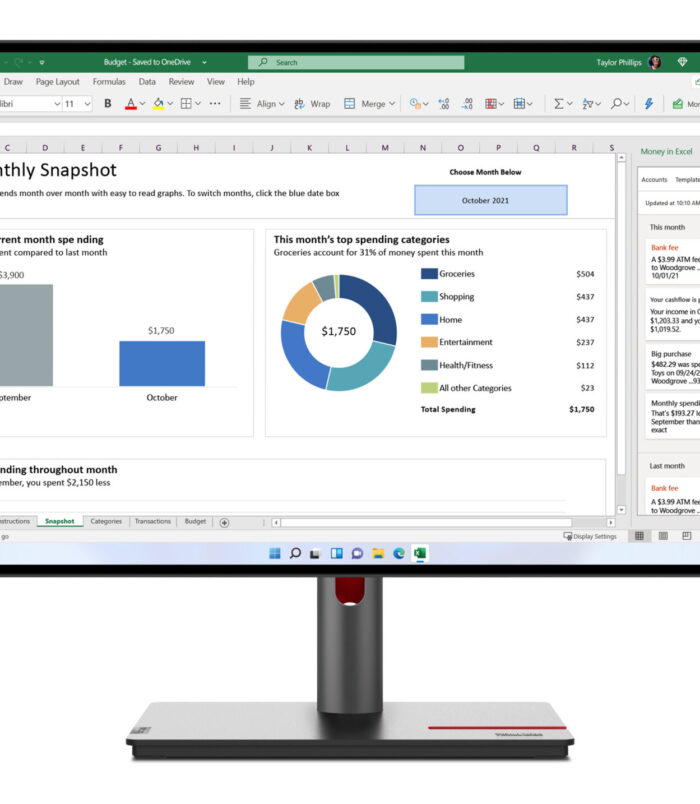Viewport: 700px width, 804px height.
Task: Open the font name dropdown arrow
Action: 57,104
